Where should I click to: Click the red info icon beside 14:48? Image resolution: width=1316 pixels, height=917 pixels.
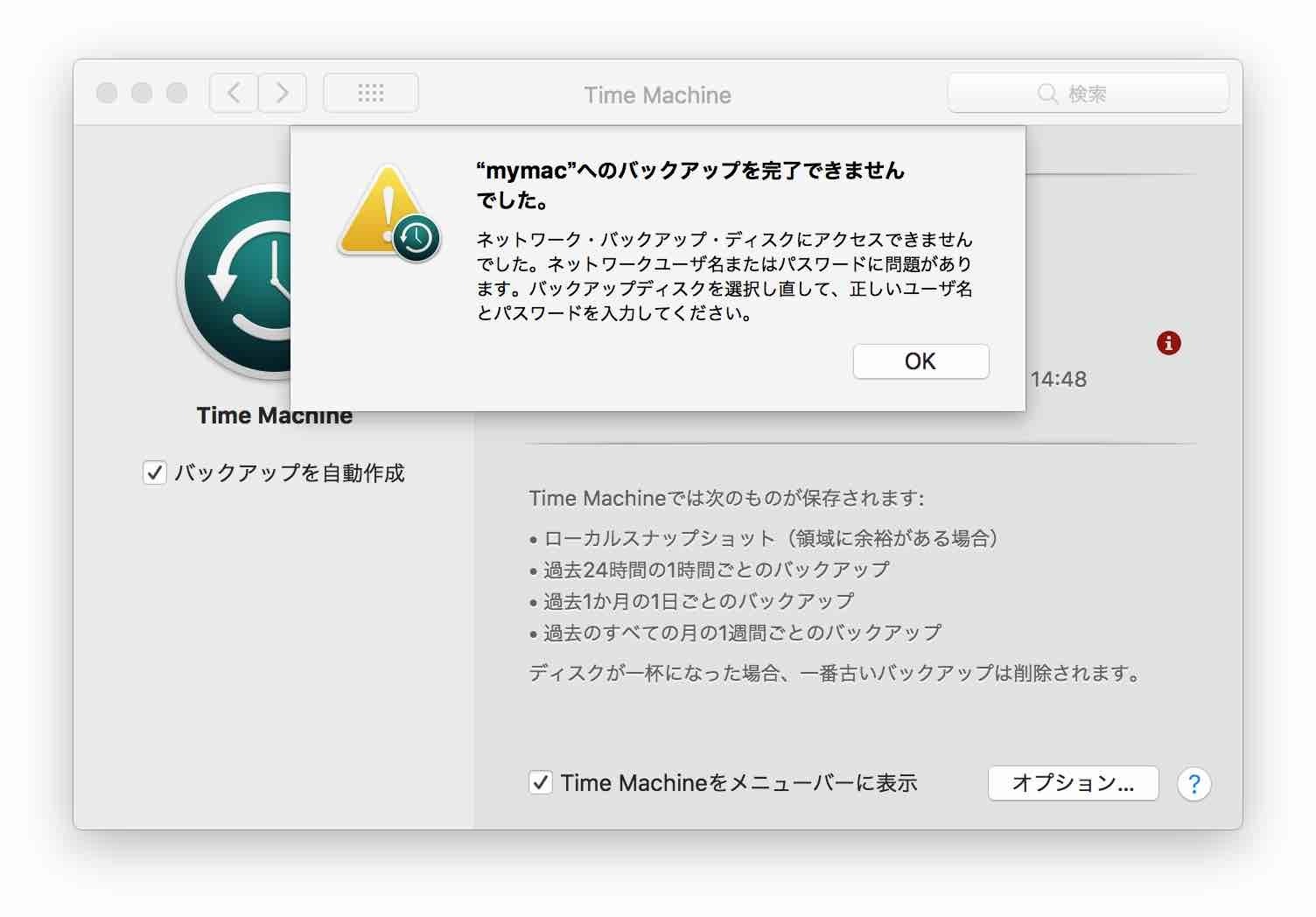tap(1168, 343)
